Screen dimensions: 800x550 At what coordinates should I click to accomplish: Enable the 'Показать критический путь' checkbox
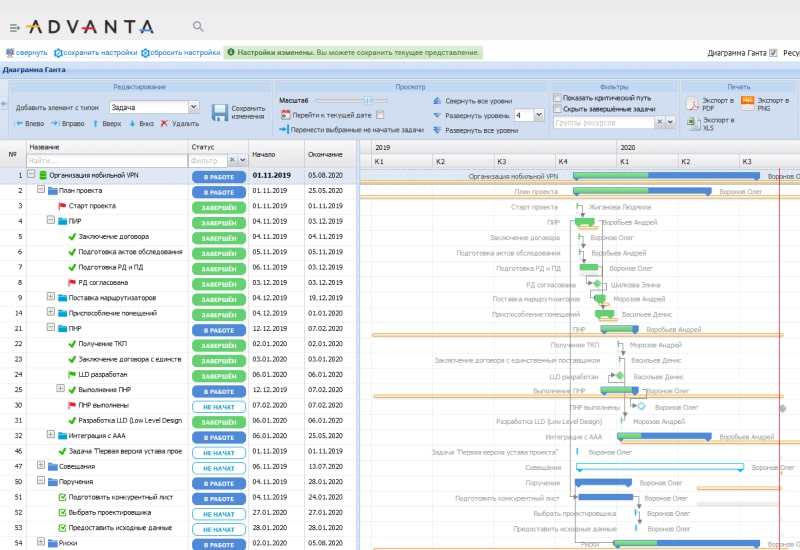click(557, 97)
